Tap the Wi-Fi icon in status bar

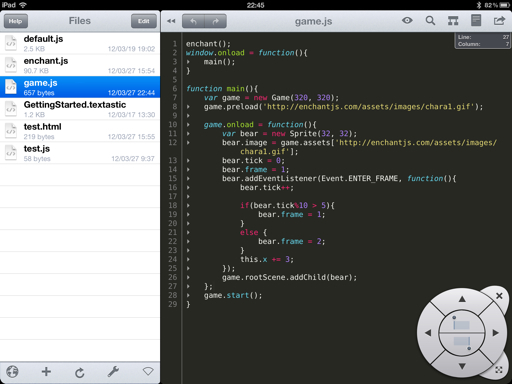tap(23, 5)
